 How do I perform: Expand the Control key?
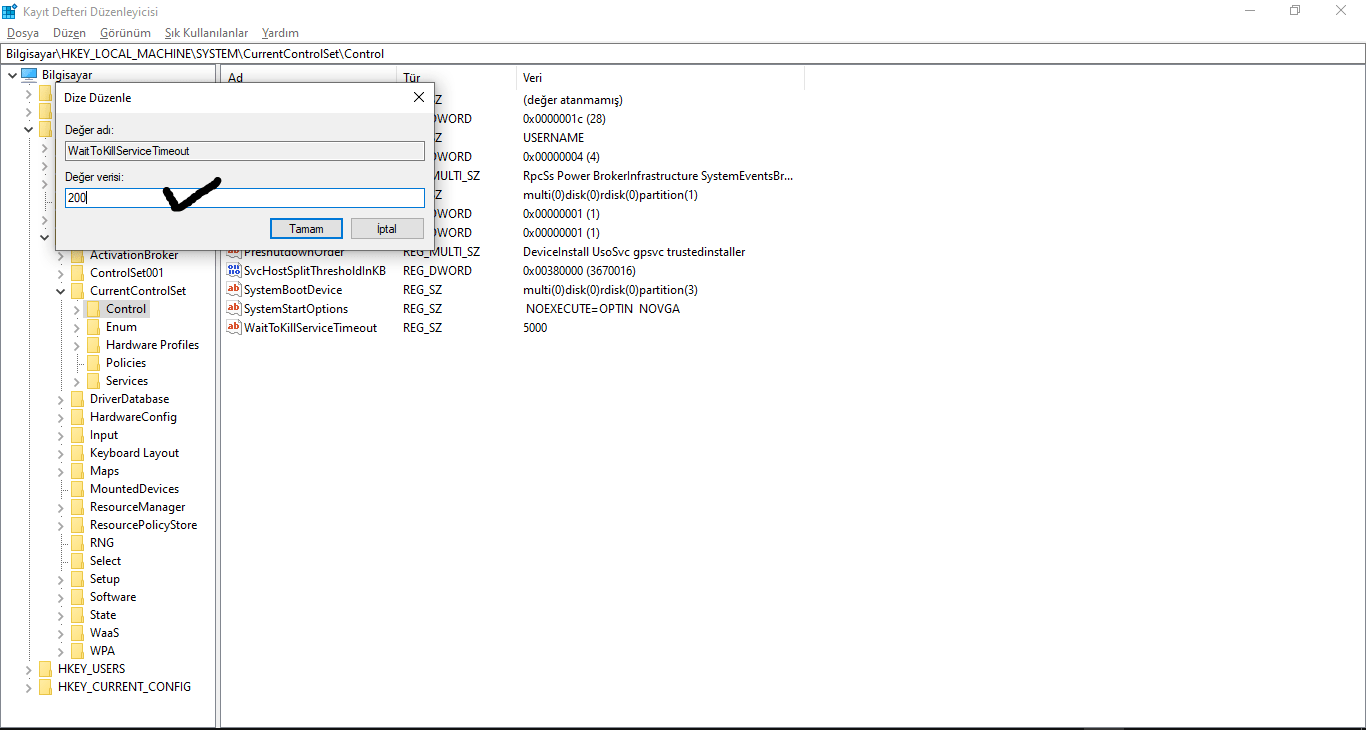76,309
